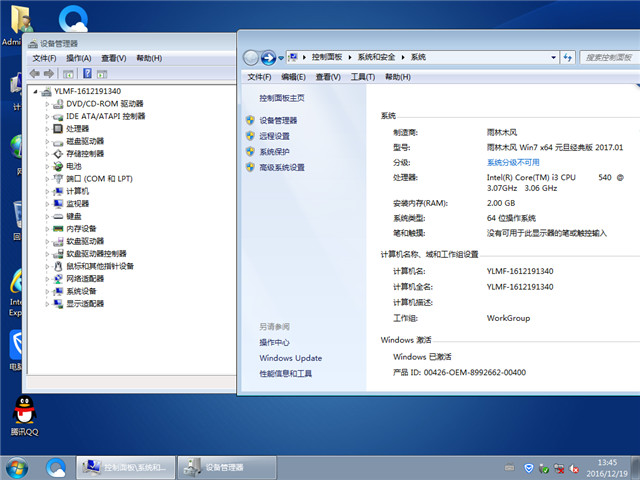Open the Windows Update link

tap(291, 358)
